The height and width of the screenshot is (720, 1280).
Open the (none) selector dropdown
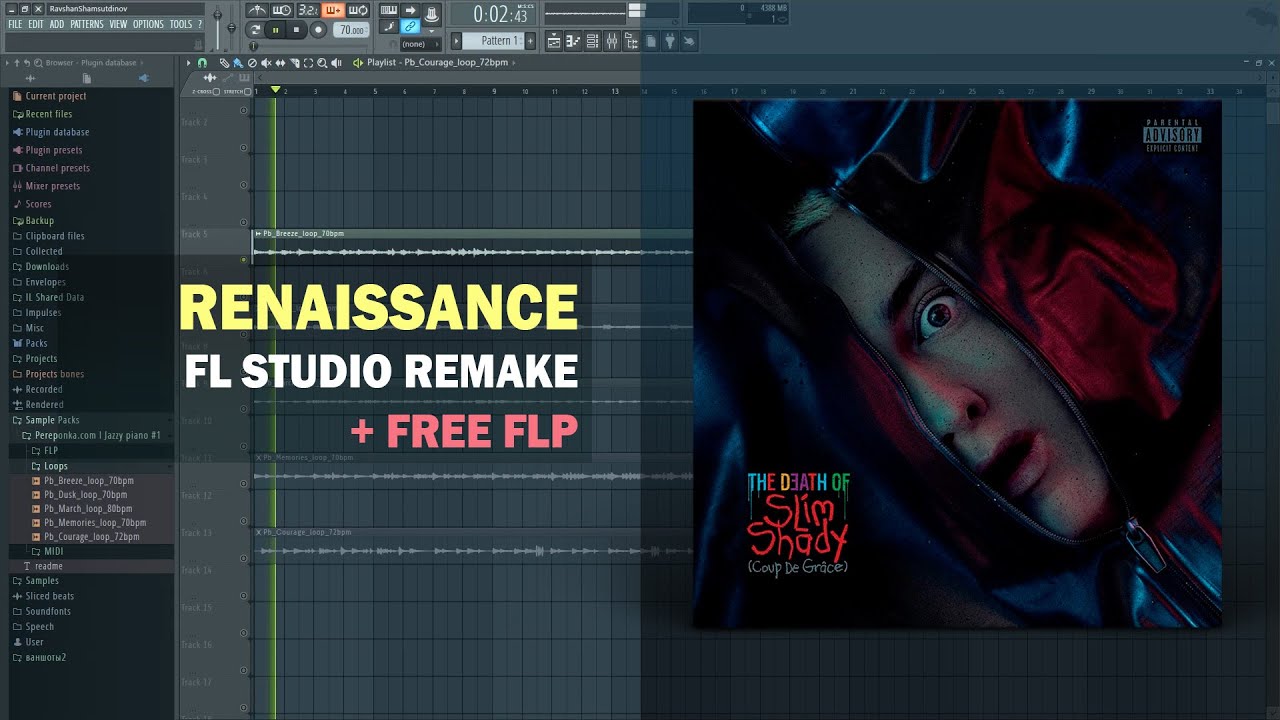coord(420,44)
